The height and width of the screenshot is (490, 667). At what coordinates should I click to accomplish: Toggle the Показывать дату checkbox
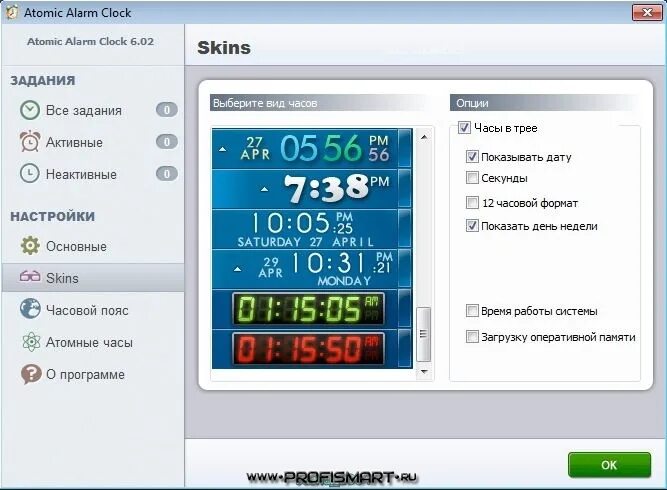[472, 157]
